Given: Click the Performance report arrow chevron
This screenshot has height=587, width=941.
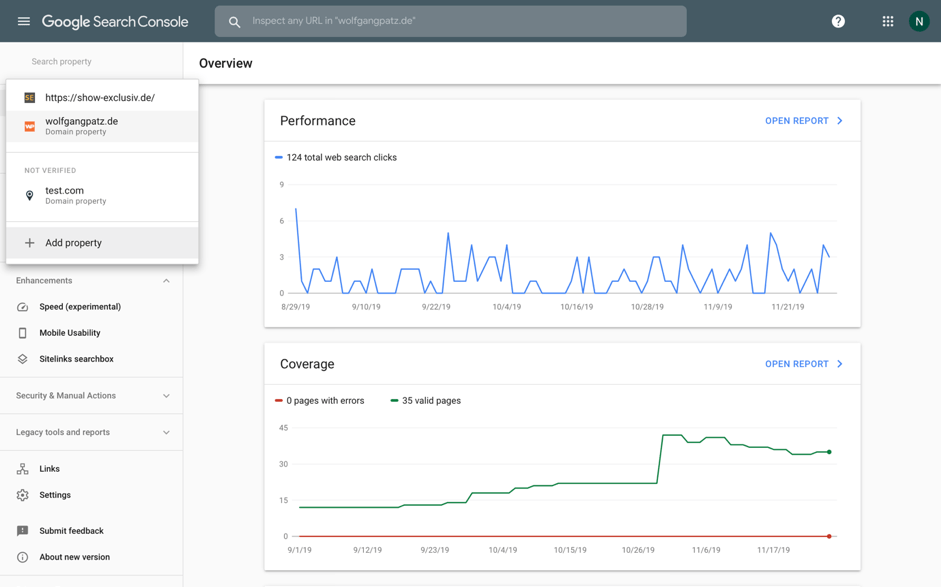Looking at the screenshot, I should click(840, 121).
